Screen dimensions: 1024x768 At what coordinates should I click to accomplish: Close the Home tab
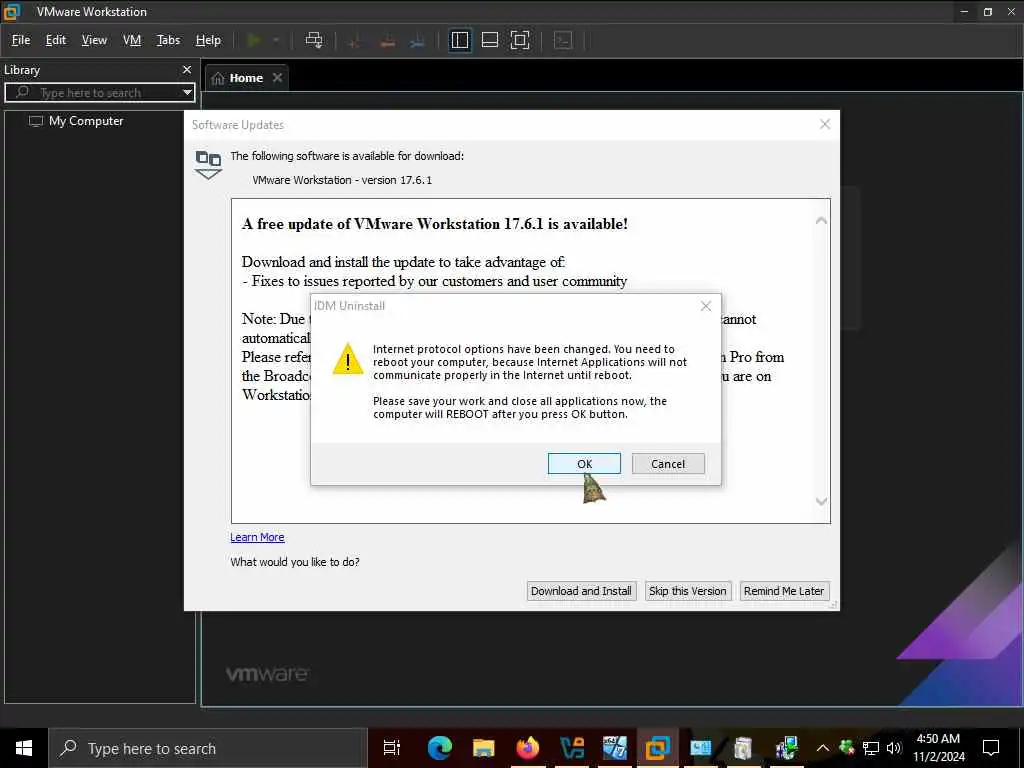[278, 77]
